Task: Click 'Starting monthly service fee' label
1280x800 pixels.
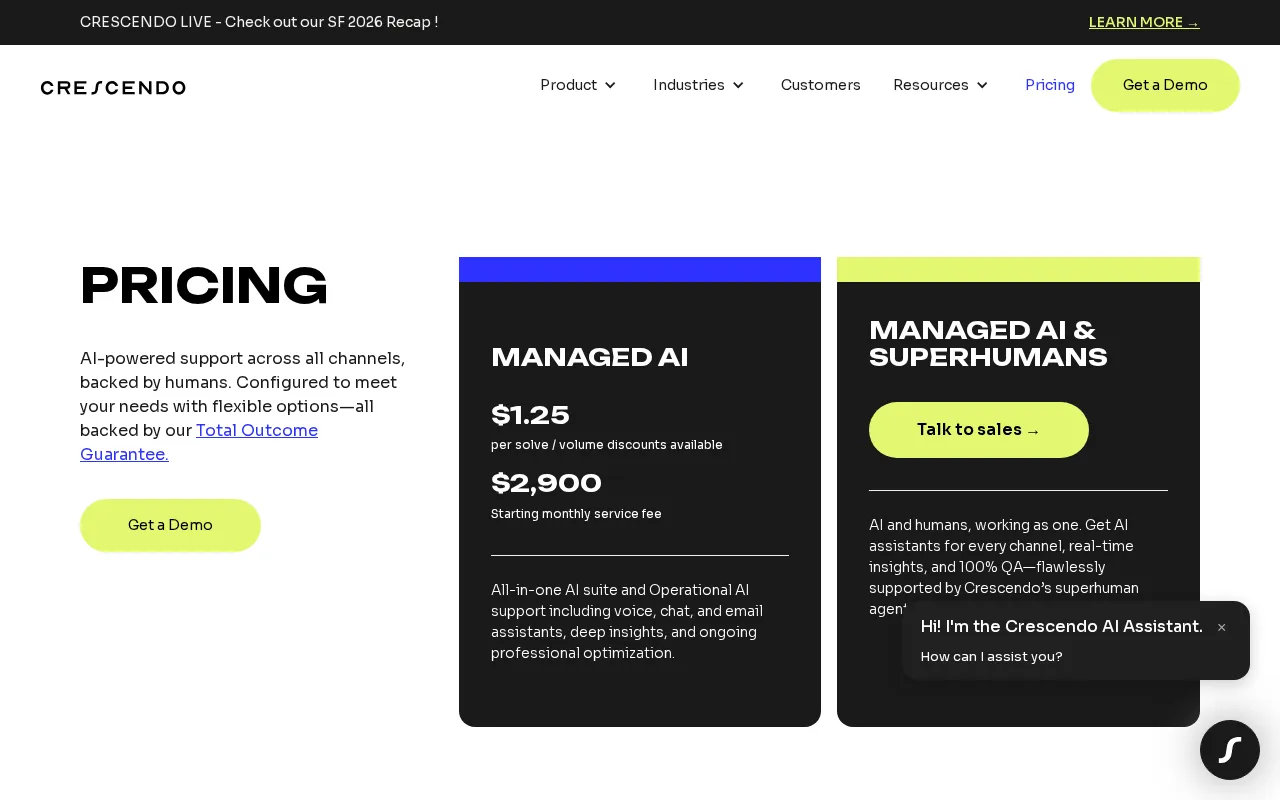Action: point(576,514)
